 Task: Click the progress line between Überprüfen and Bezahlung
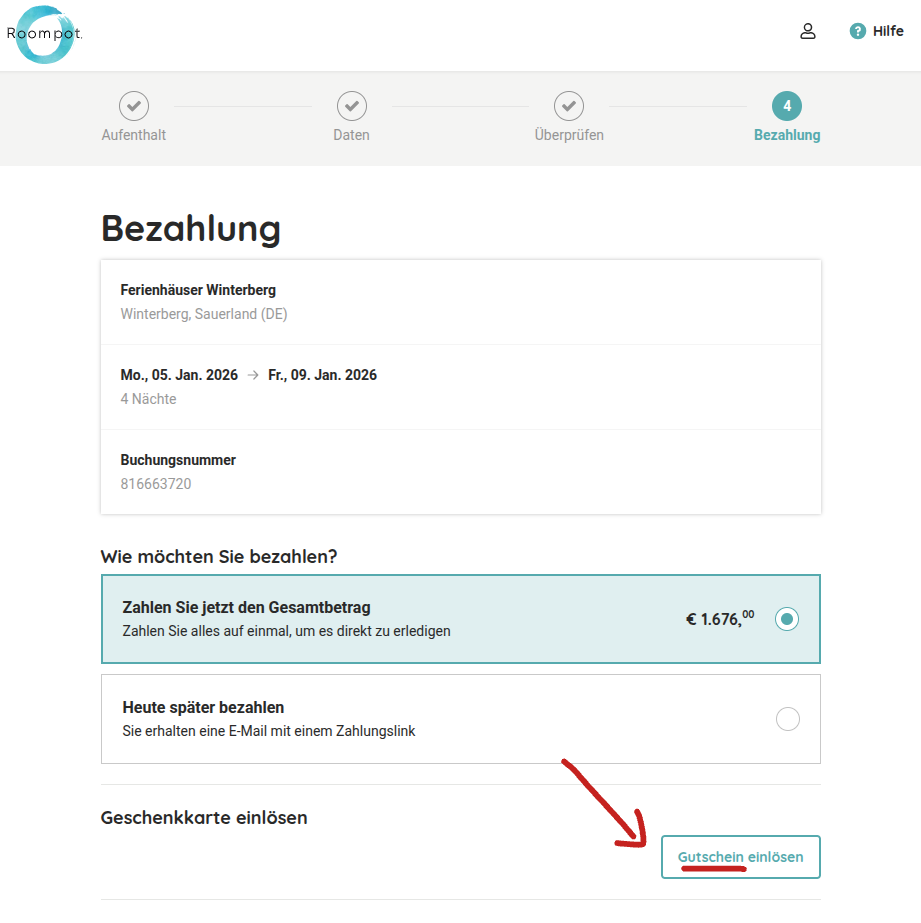(x=677, y=104)
